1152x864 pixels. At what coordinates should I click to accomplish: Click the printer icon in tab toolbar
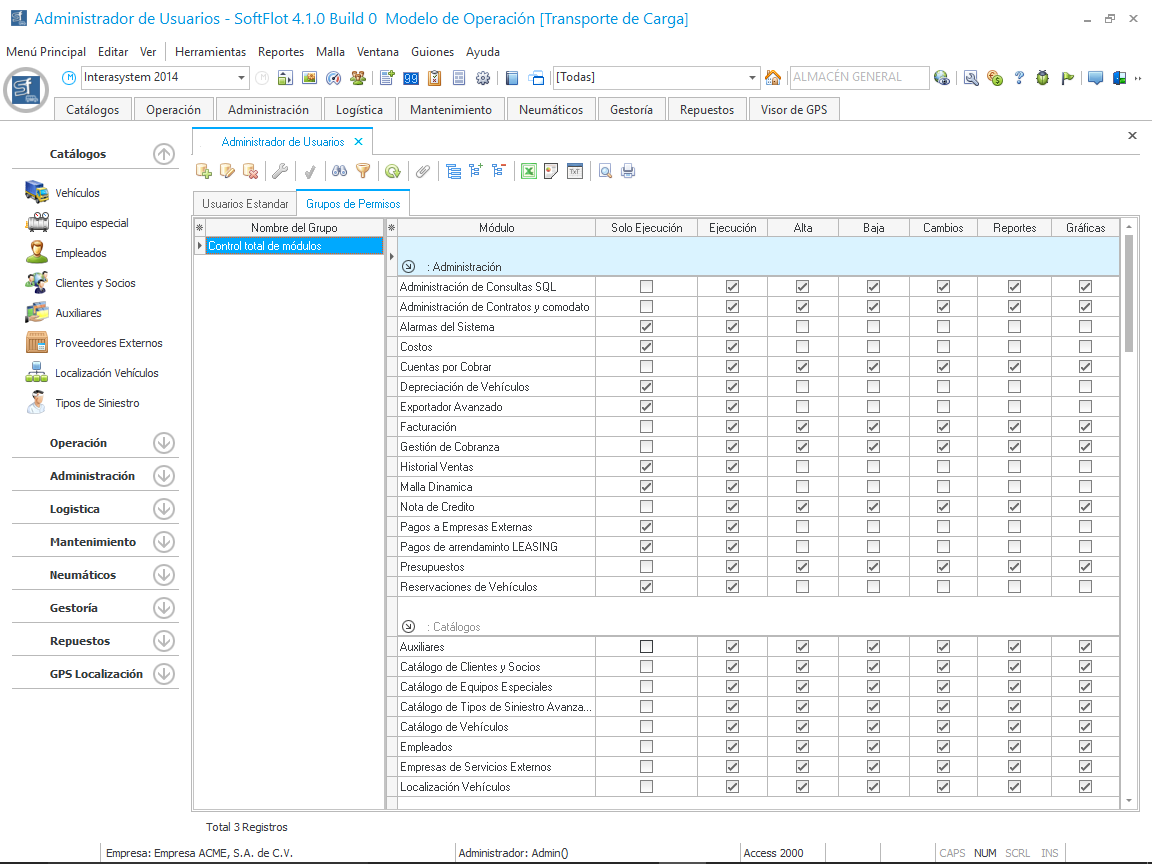point(628,171)
